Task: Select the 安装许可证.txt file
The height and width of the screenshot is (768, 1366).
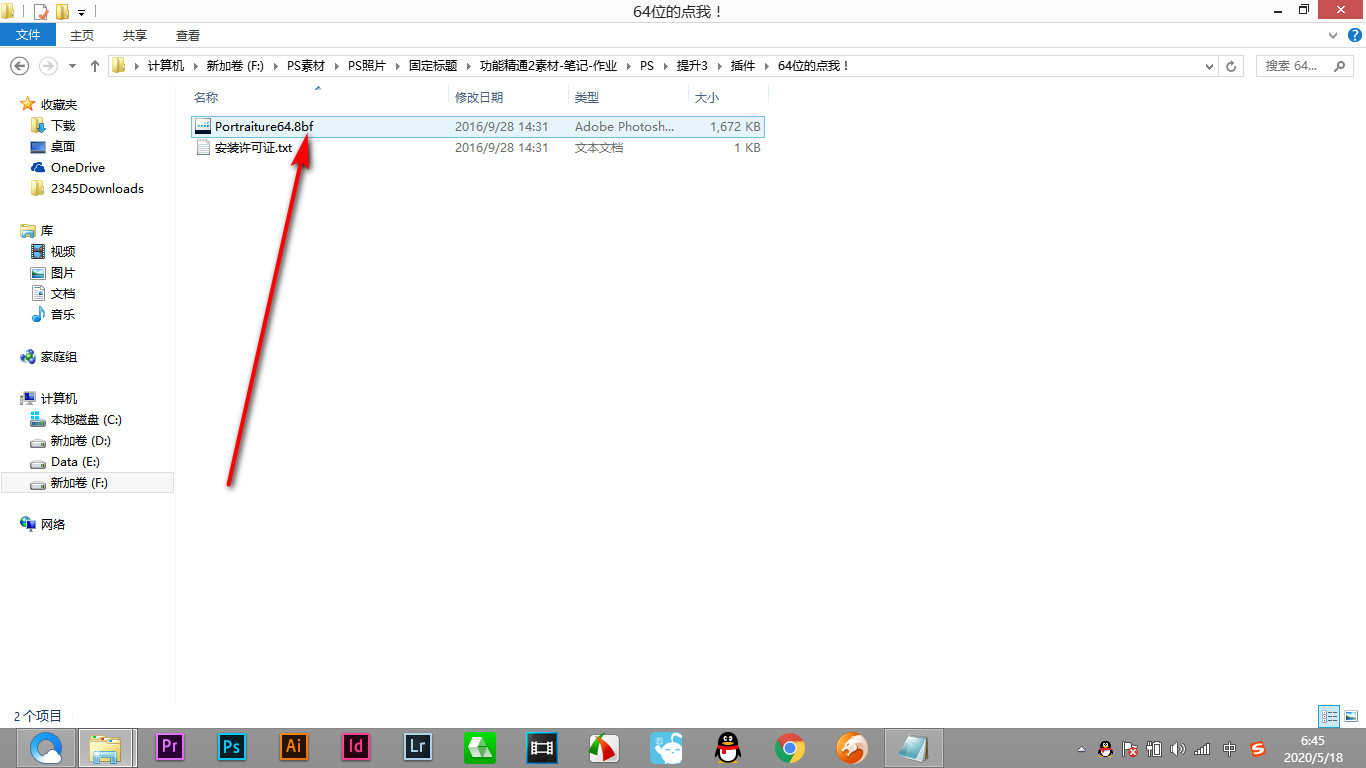Action: click(x=478, y=147)
